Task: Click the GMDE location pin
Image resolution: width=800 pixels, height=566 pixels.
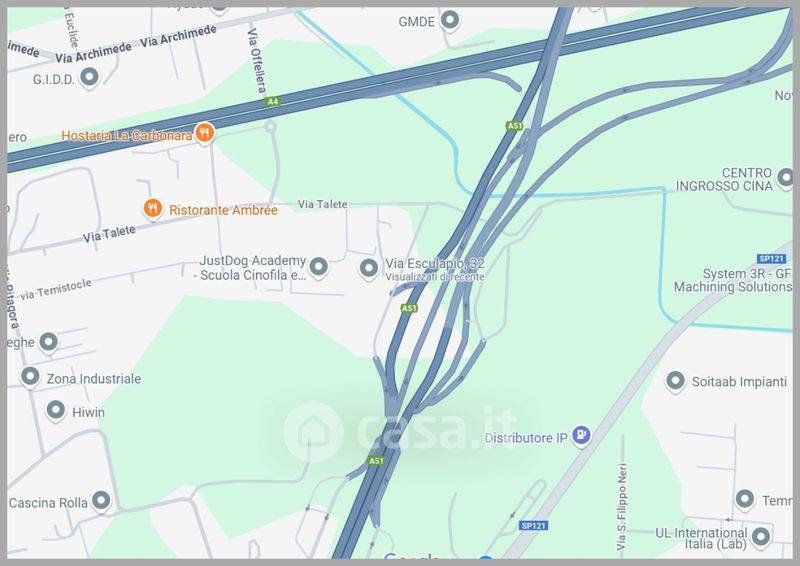Action: click(450, 20)
